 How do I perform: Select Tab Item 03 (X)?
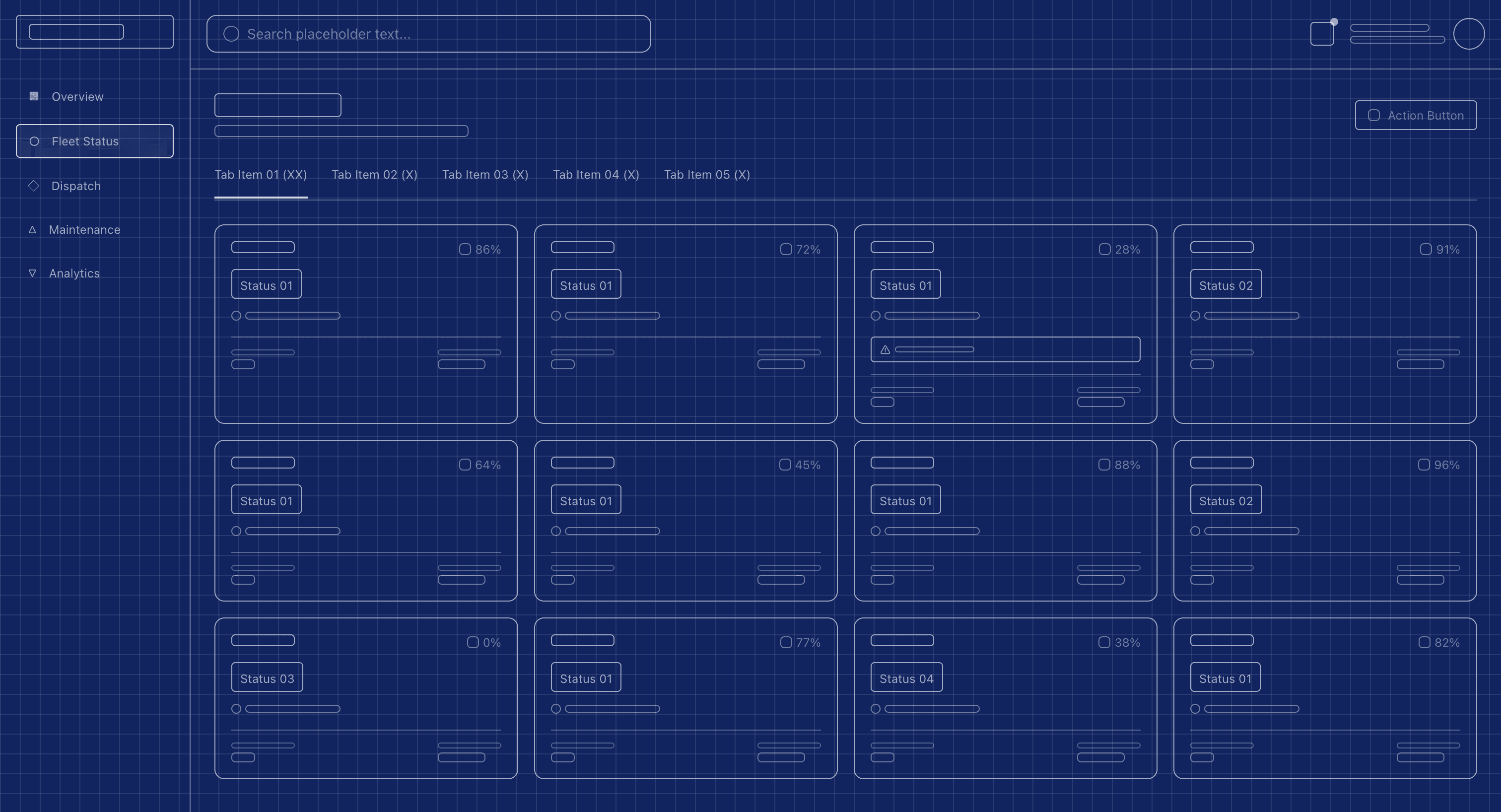(485, 175)
